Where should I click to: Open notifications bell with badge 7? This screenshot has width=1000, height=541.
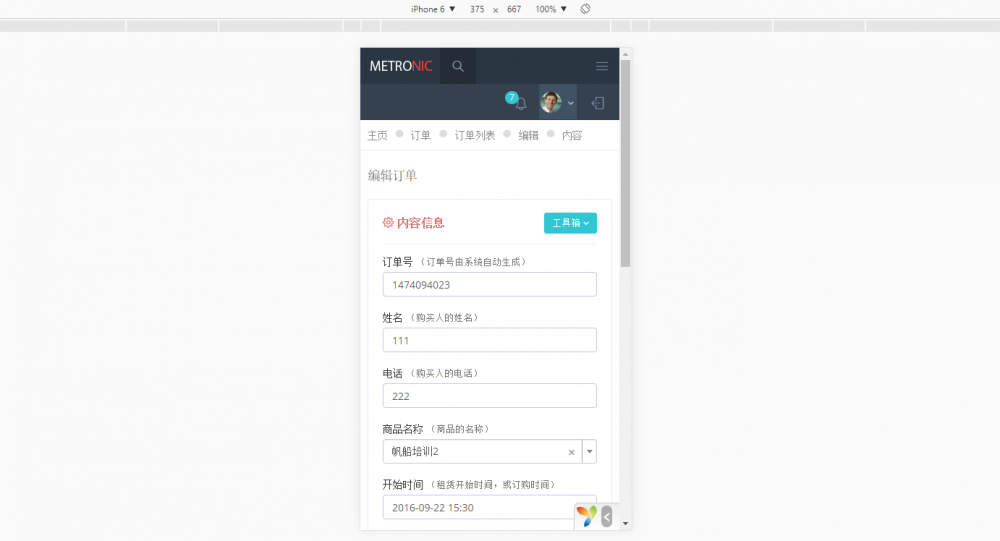[x=517, y=101]
